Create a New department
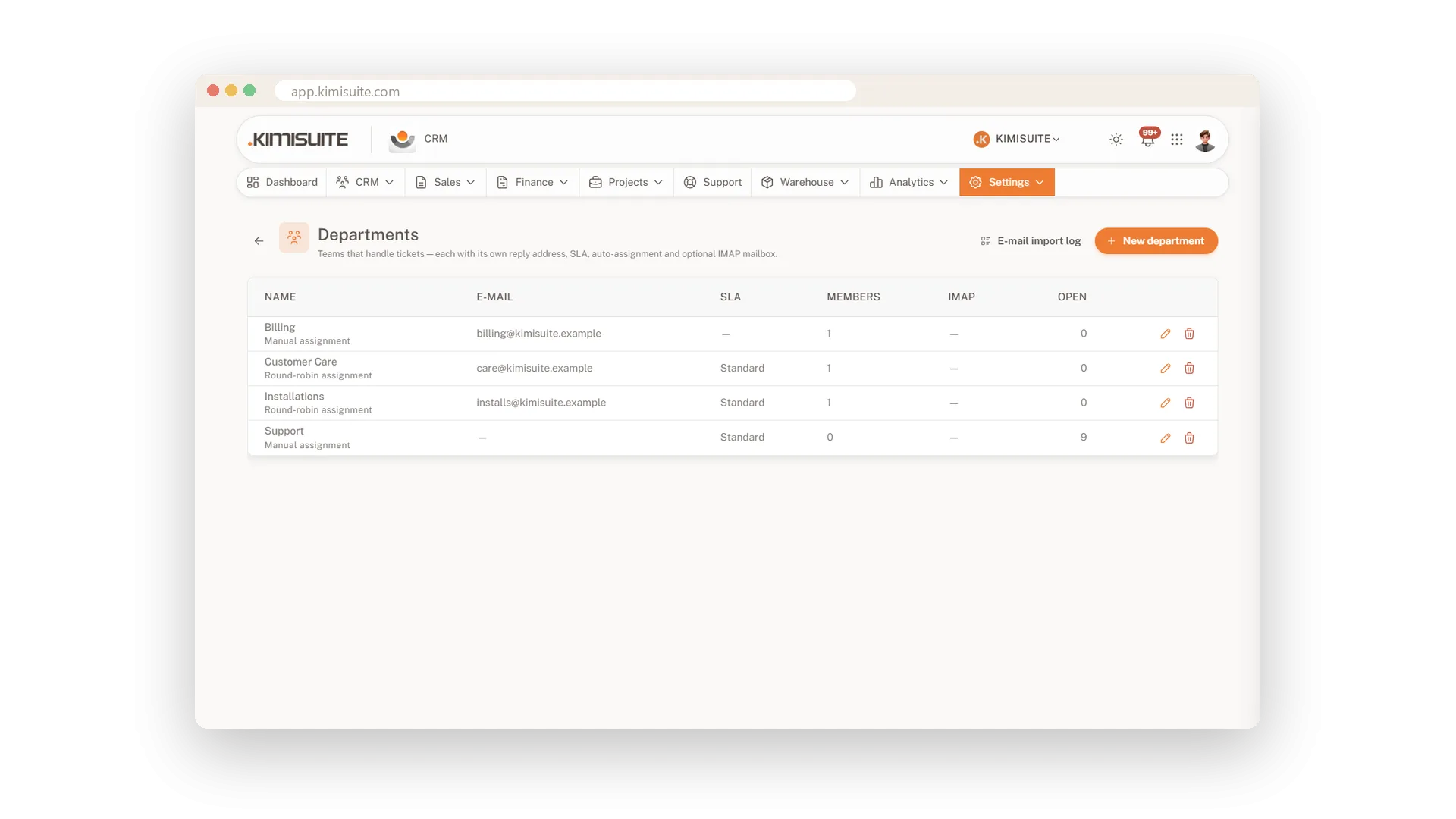This screenshot has height=819, width=1456. (1156, 241)
